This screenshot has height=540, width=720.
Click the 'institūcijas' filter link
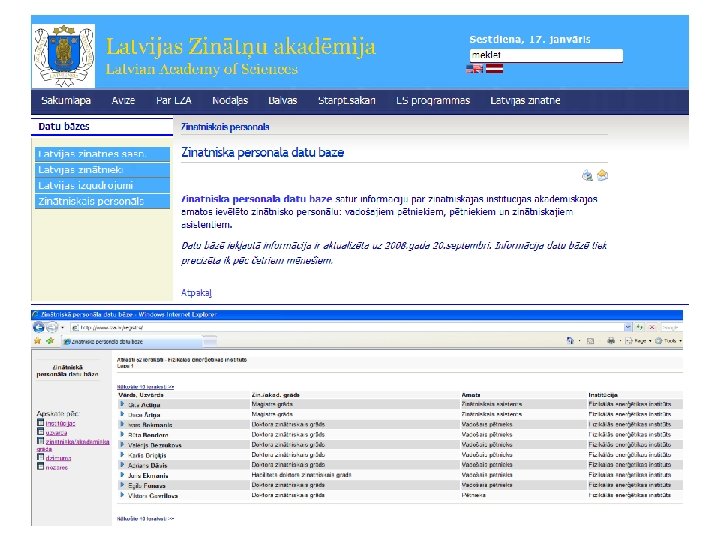point(60,423)
